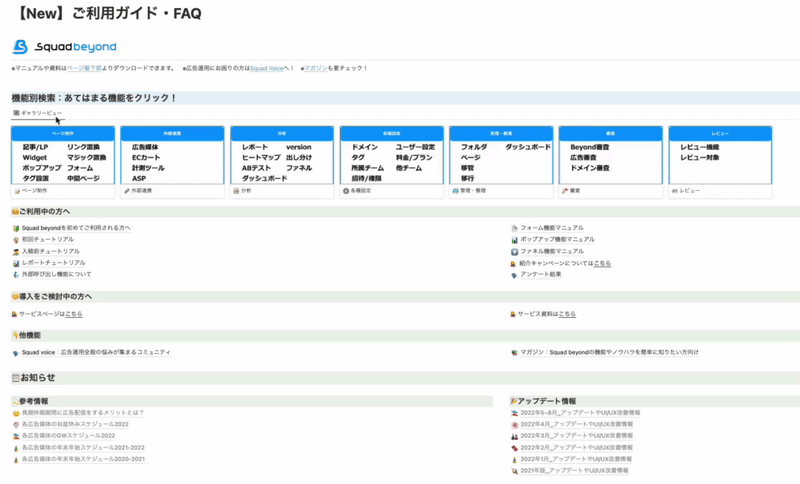Click icon beside 2022年4月 update row
Image resolution: width=800 pixels, height=484 pixels.
514,425
